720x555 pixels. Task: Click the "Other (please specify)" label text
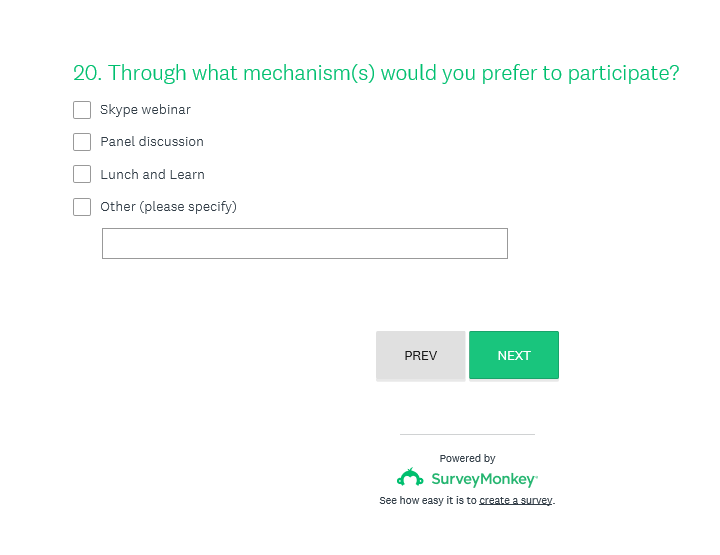pos(168,207)
